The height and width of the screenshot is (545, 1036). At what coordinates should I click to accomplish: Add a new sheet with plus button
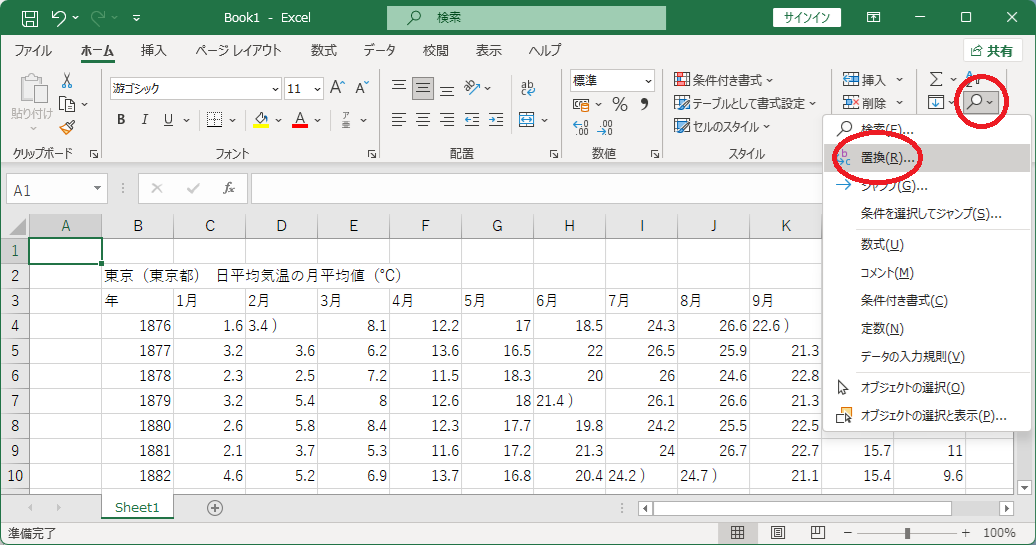pos(215,508)
